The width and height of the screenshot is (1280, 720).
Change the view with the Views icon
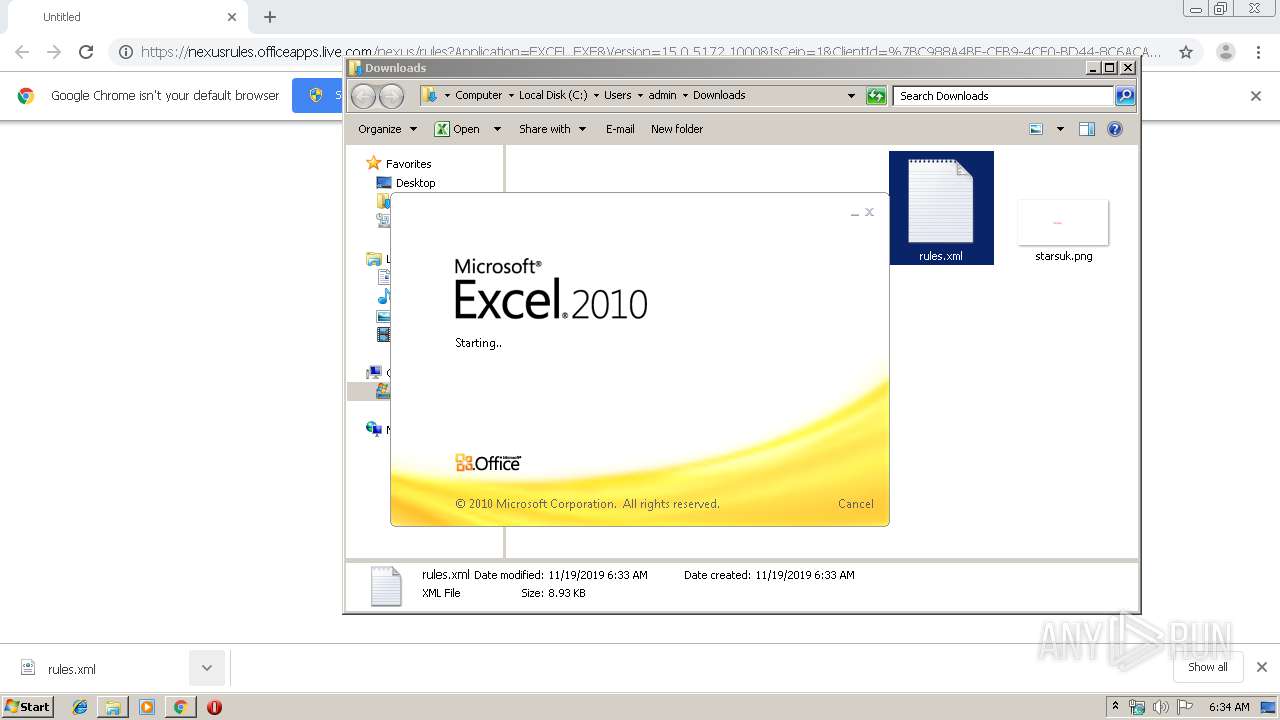click(1036, 129)
